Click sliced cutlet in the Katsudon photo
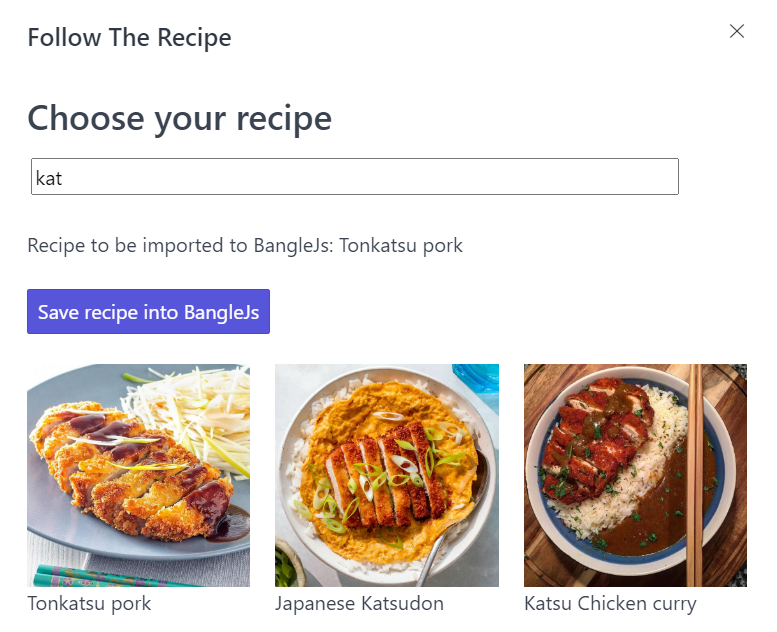This screenshot has width=777, height=632. click(x=380, y=480)
